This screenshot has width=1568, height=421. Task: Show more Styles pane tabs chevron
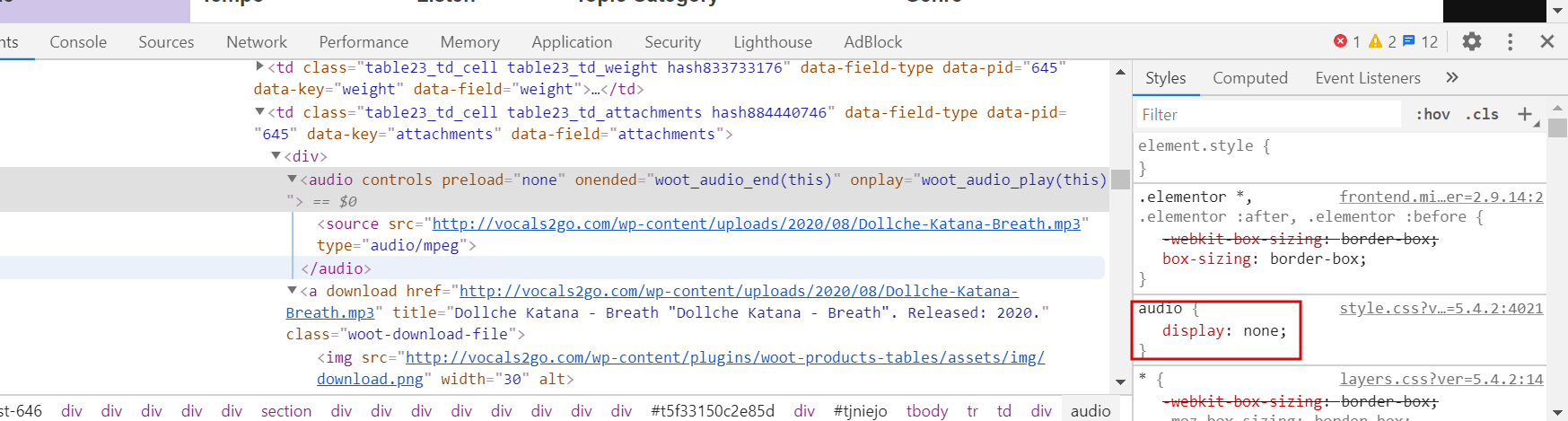tap(1452, 78)
